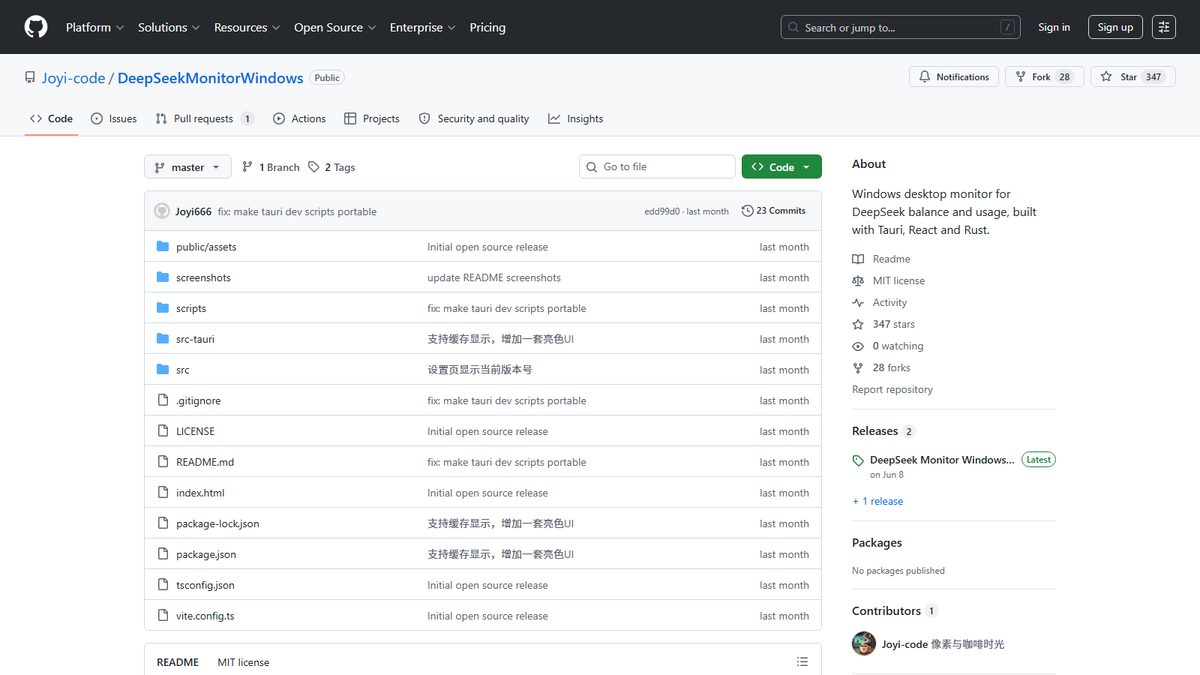
Task: Open the Joyi-code owner profile link
Action: [x=73, y=77]
